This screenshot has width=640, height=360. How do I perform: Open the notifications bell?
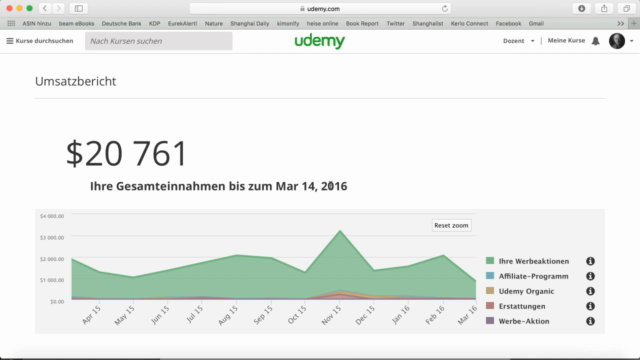point(596,41)
